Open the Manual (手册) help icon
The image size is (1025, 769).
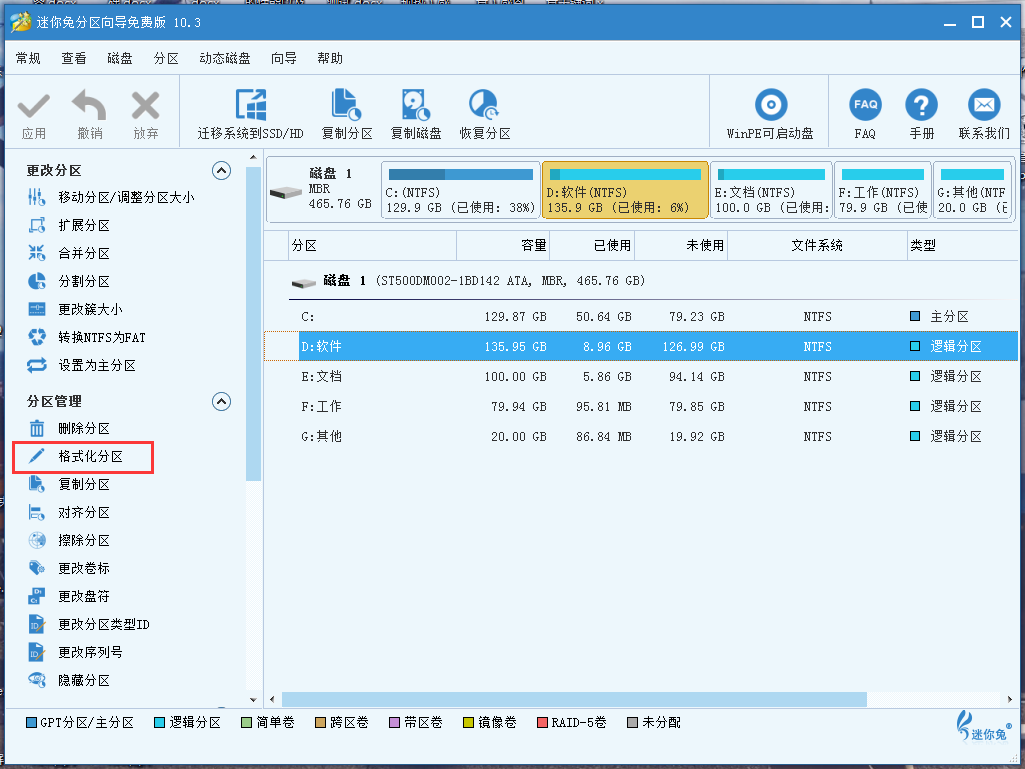(x=921, y=105)
